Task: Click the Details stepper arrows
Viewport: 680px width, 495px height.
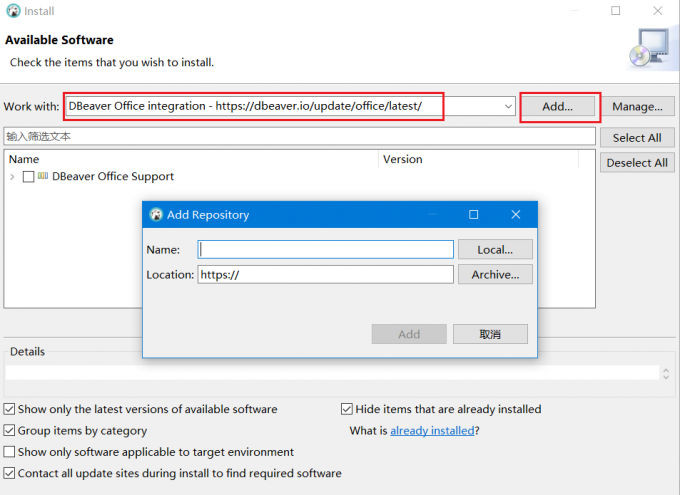Action: pyautogui.click(x=666, y=374)
